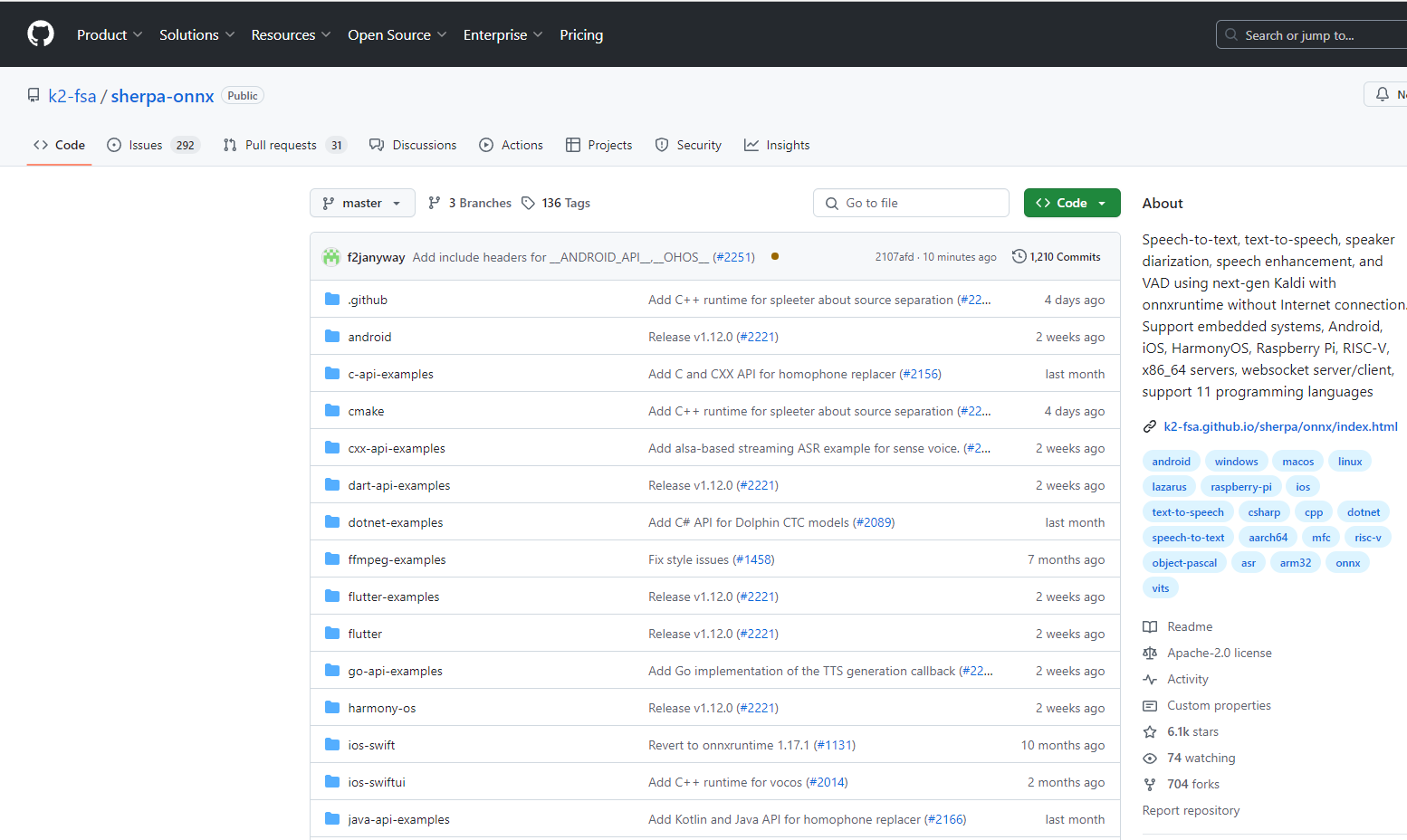This screenshot has width=1407, height=840.
Task: Click the link icon beside the website URL
Action: pyautogui.click(x=1150, y=426)
